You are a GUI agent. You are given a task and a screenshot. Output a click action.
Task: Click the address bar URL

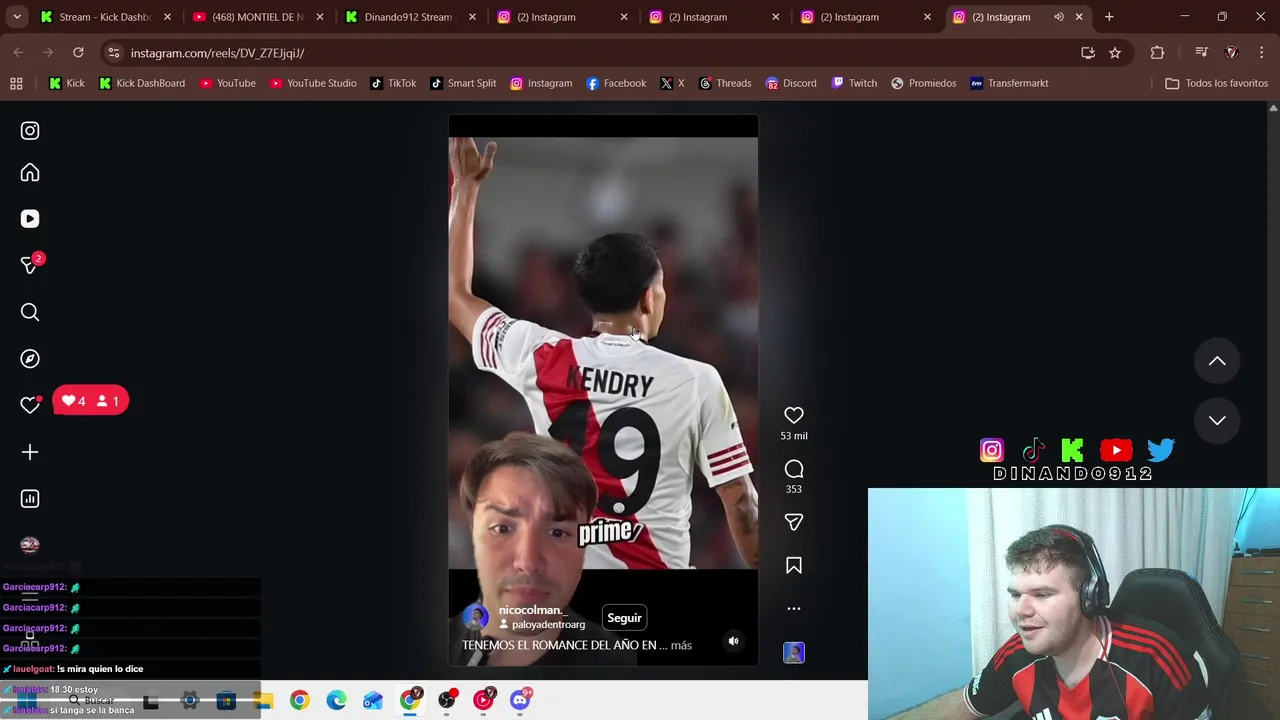pos(217,53)
